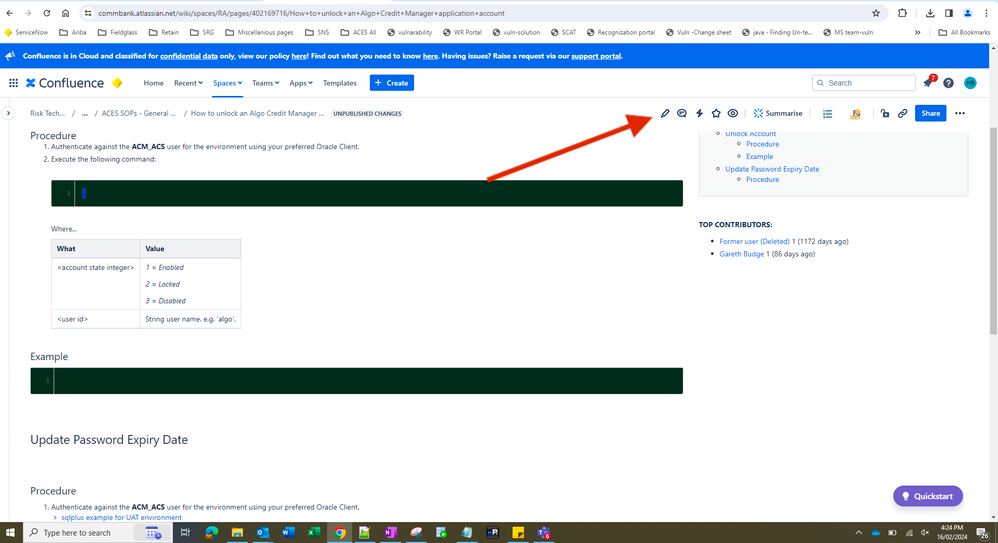Open Outlook from taskbar
The width and height of the screenshot is (998, 543).
click(x=263, y=532)
